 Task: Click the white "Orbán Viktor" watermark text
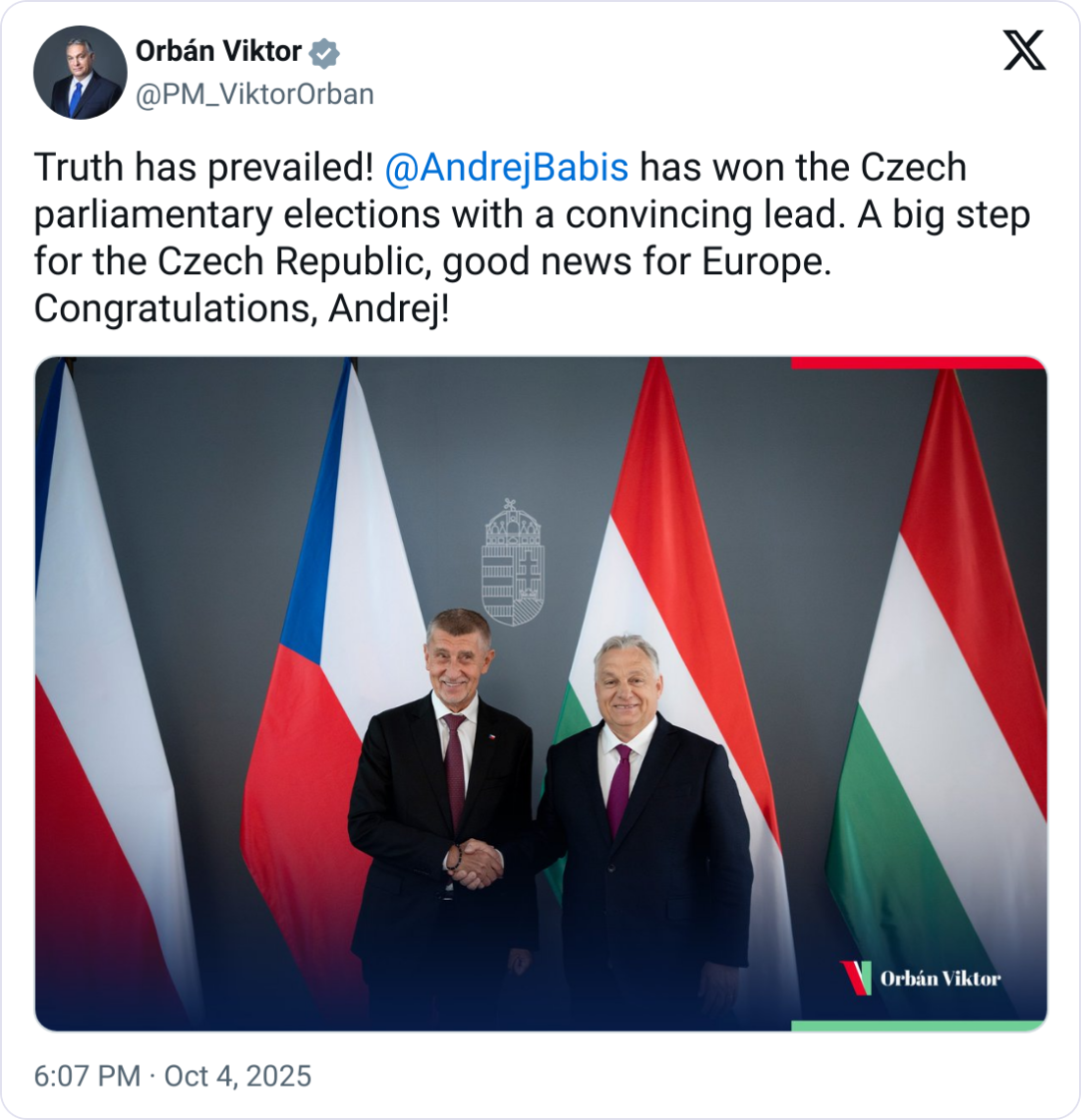pos(940,979)
